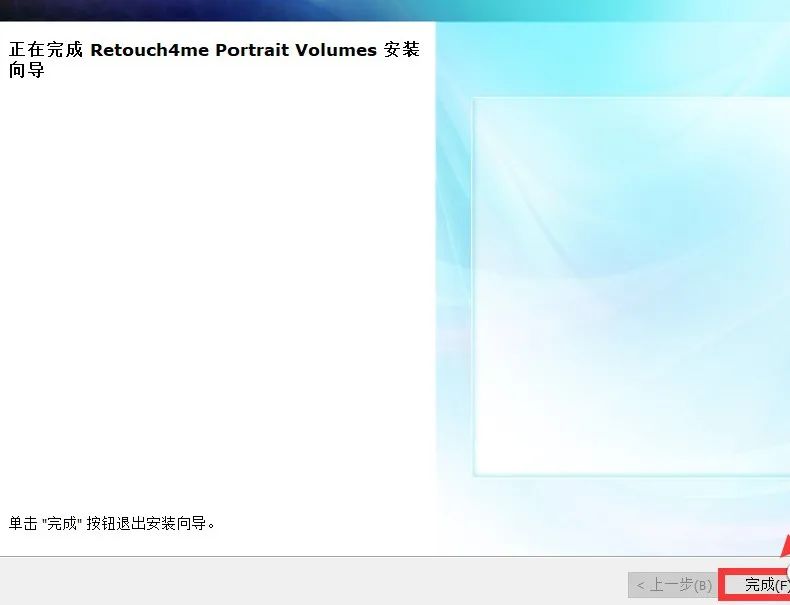
Task: Click the disabled 上一步(B) back button
Action: tap(673, 585)
